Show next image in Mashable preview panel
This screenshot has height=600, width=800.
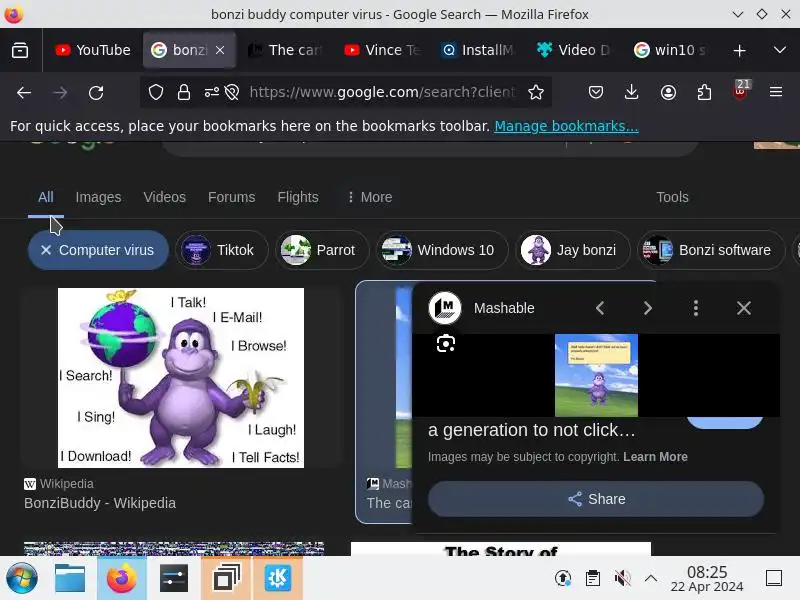pos(647,308)
